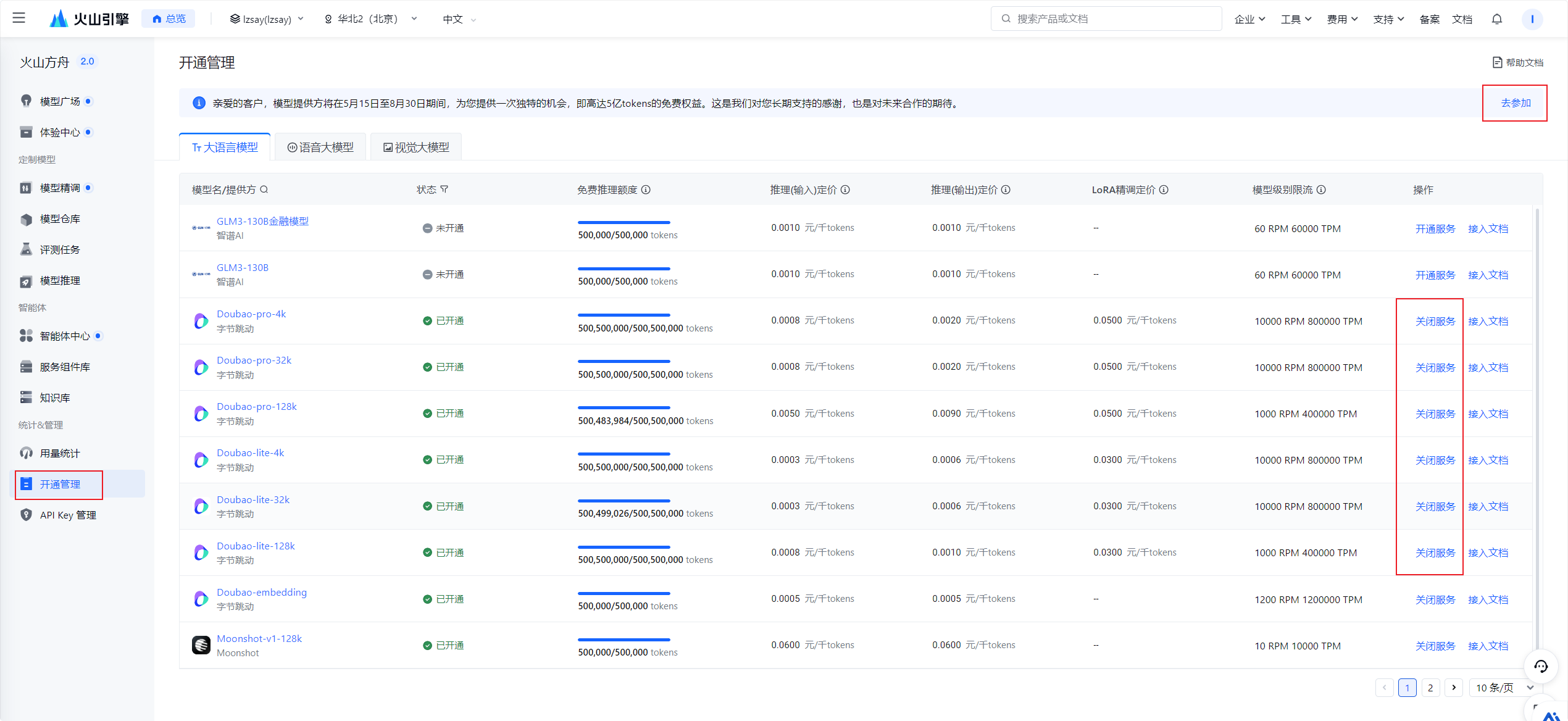Viewport: 1568px width, 721px height.
Task: Expand the 企业 menu
Action: click(x=1249, y=19)
